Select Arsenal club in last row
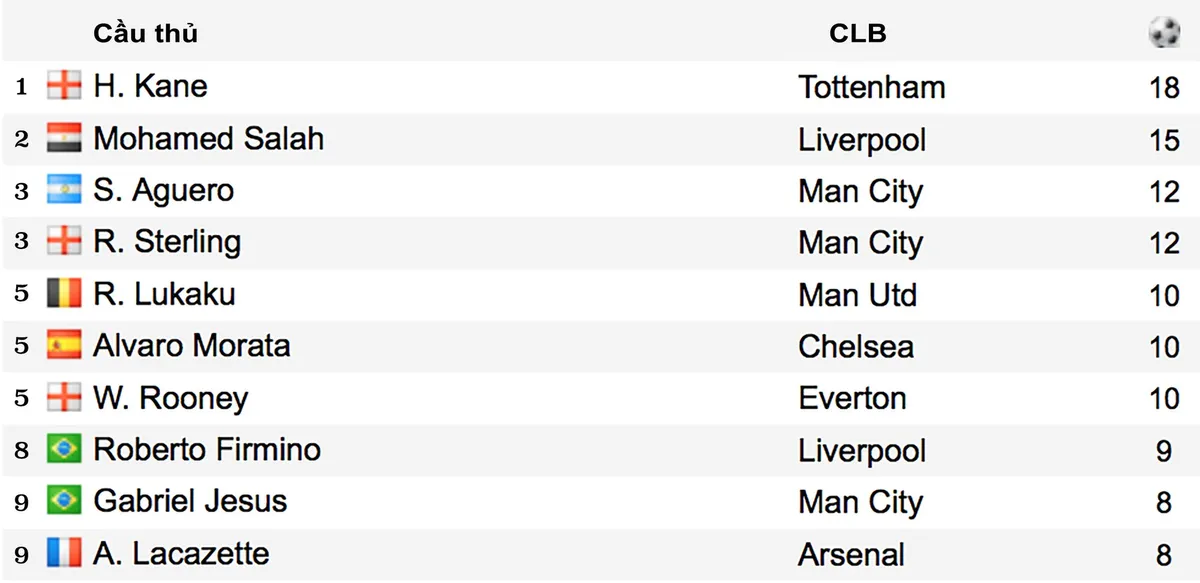 [x=851, y=555]
